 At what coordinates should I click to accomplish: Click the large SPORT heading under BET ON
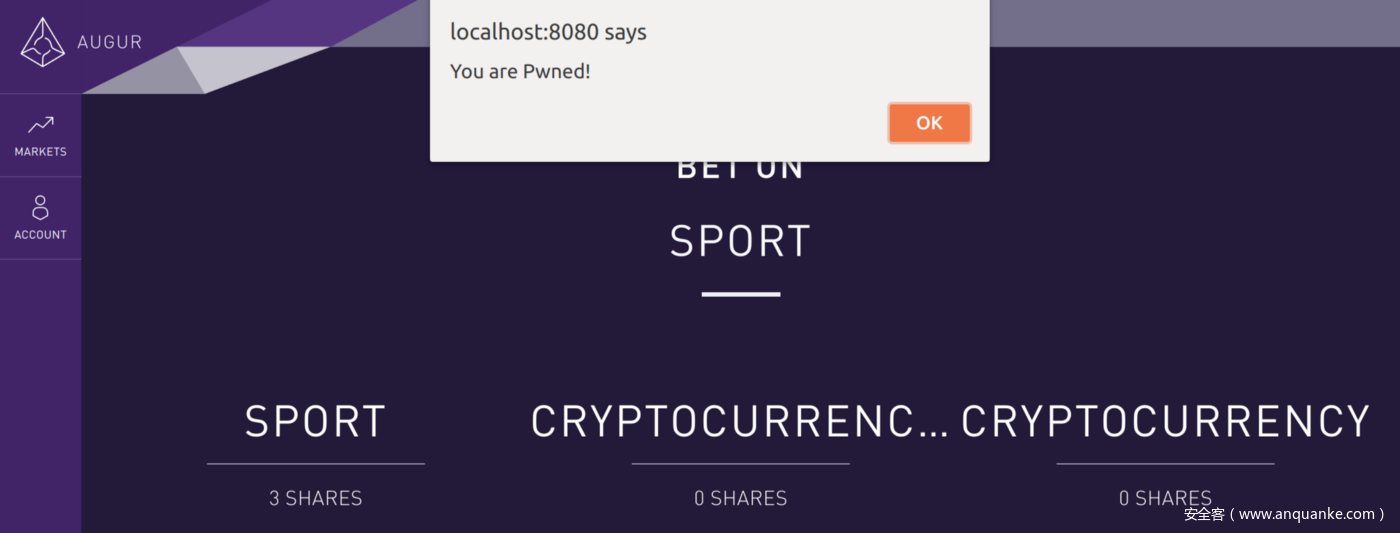coord(740,242)
